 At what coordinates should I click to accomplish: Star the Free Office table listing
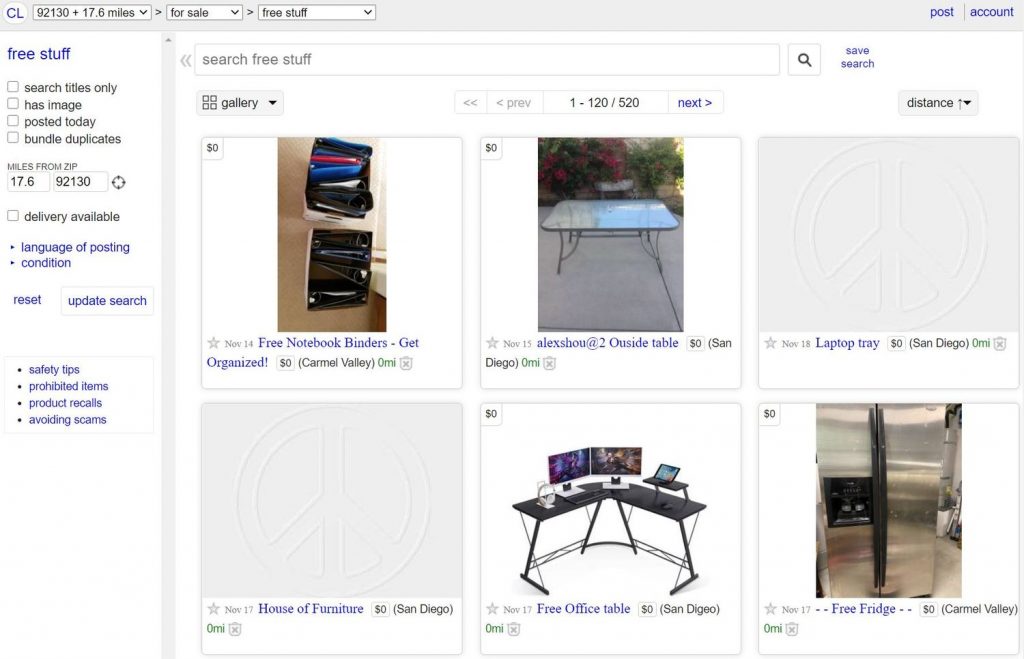(x=492, y=609)
